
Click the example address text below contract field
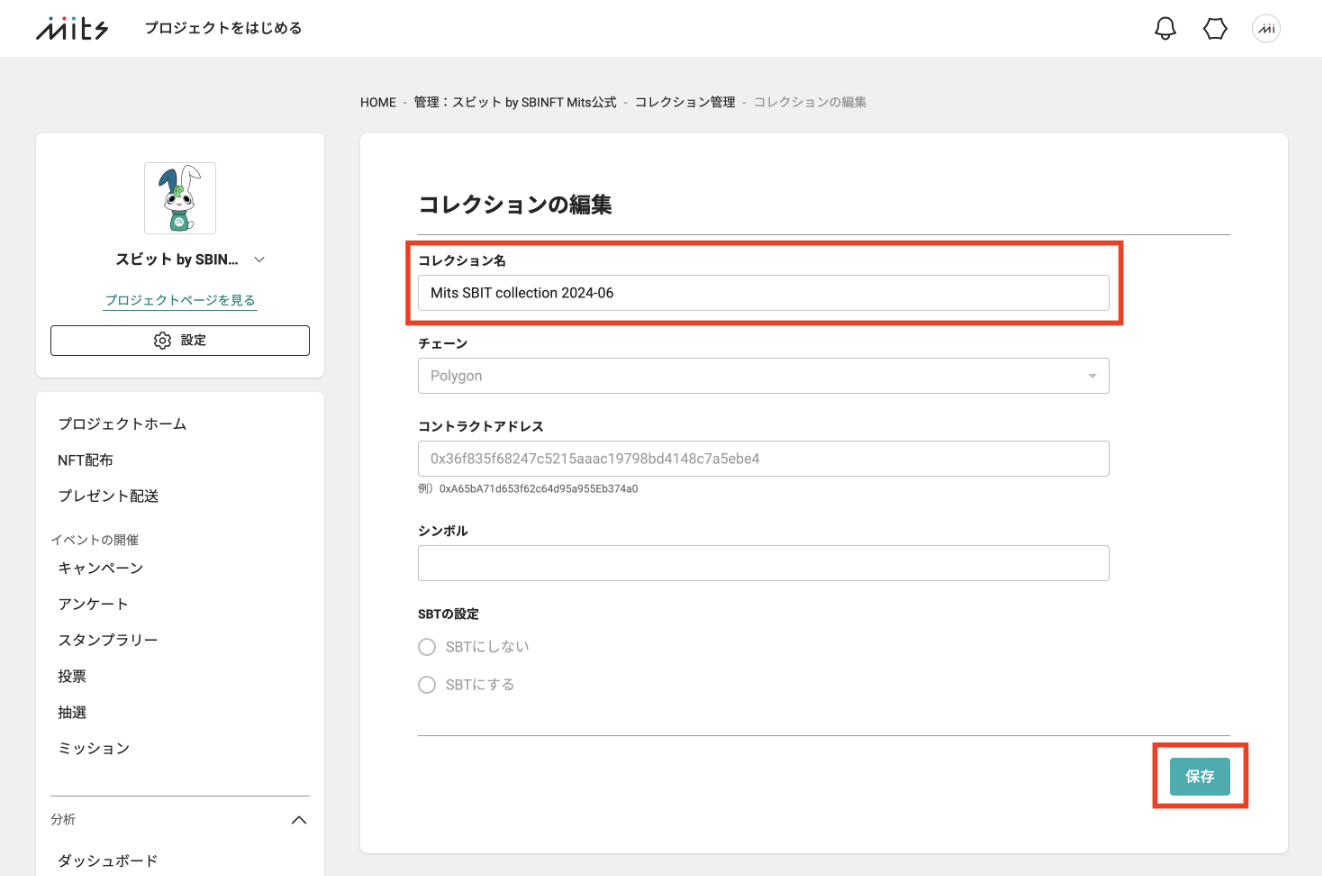point(528,489)
